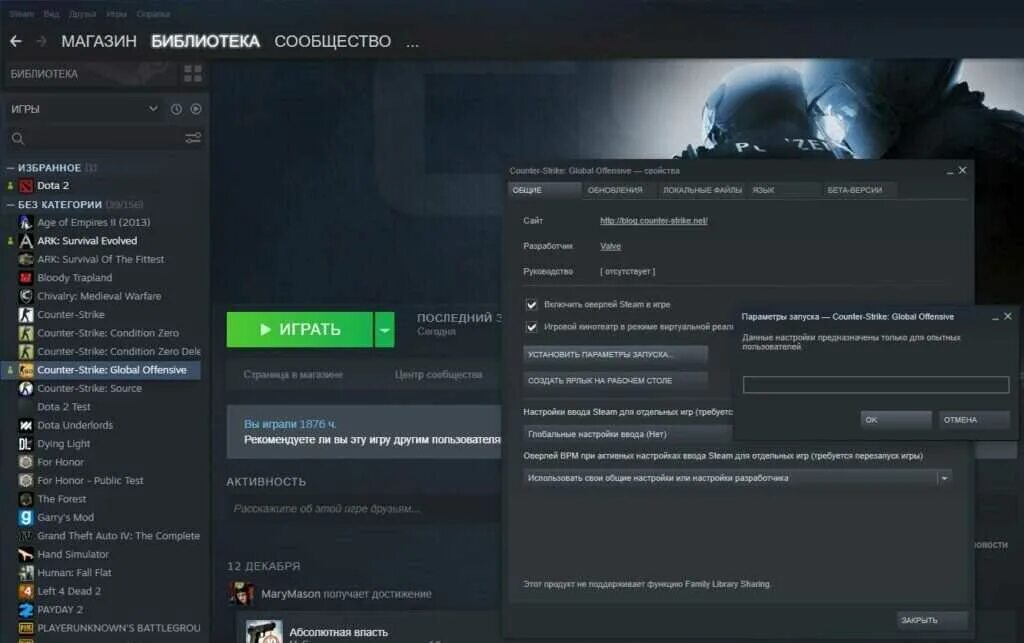The image size is (1024, 643).
Task: Open blog.counter-strike.net link
Action: (654, 221)
